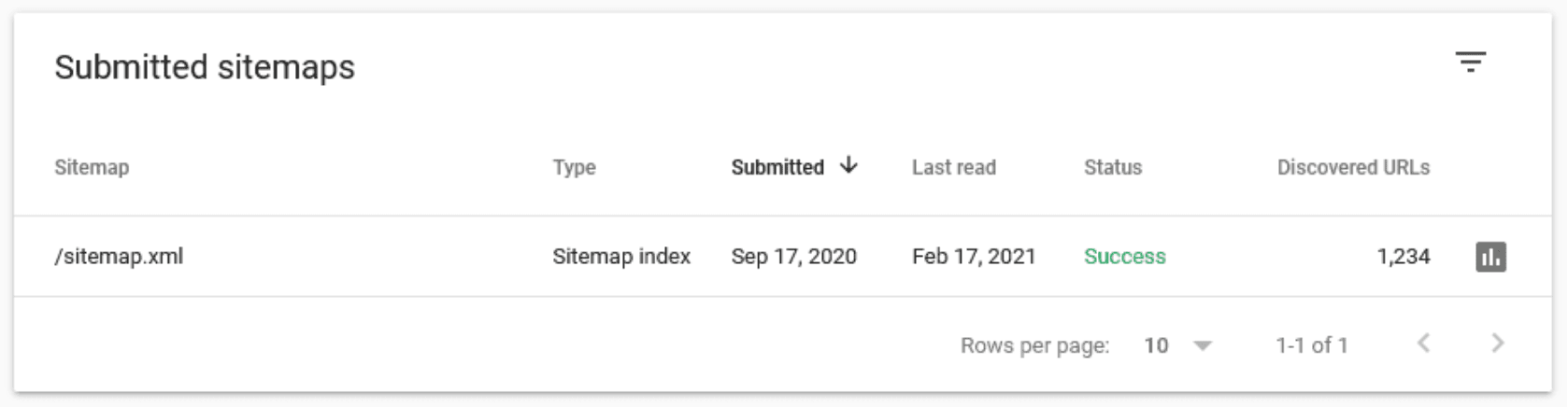Click the Submitted sitemaps heading
The height and width of the screenshot is (407, 1568).
tap(205, 67)
